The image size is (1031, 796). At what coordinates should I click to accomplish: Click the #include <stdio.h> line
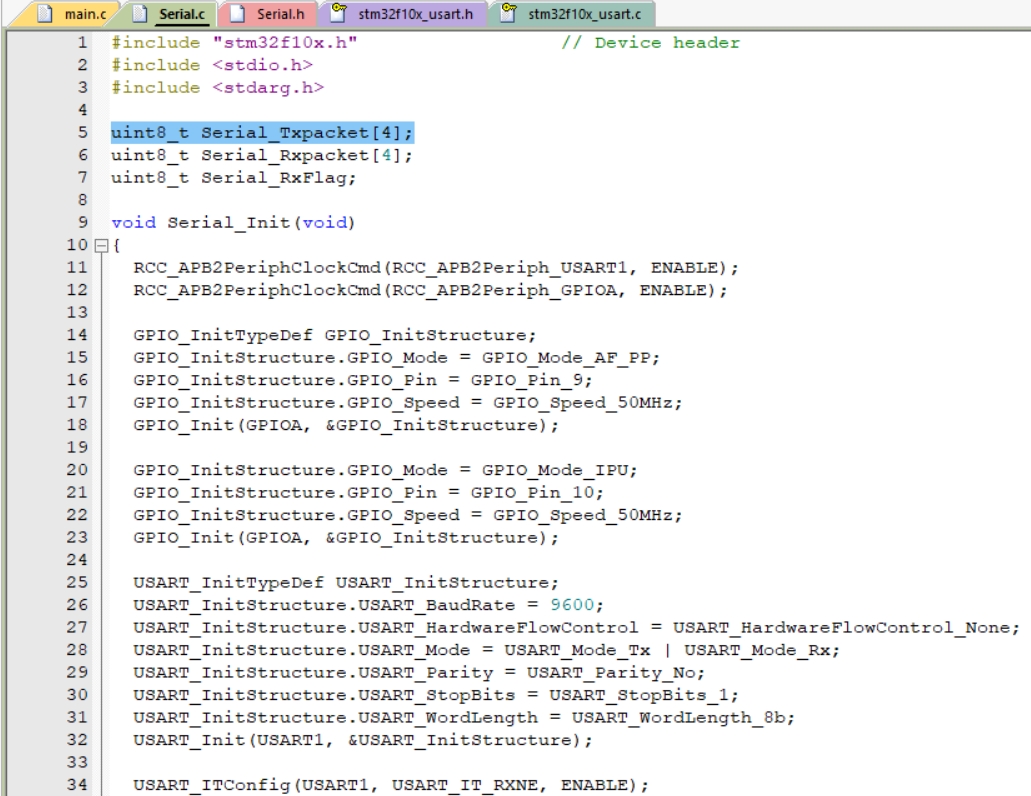[212, 66]
